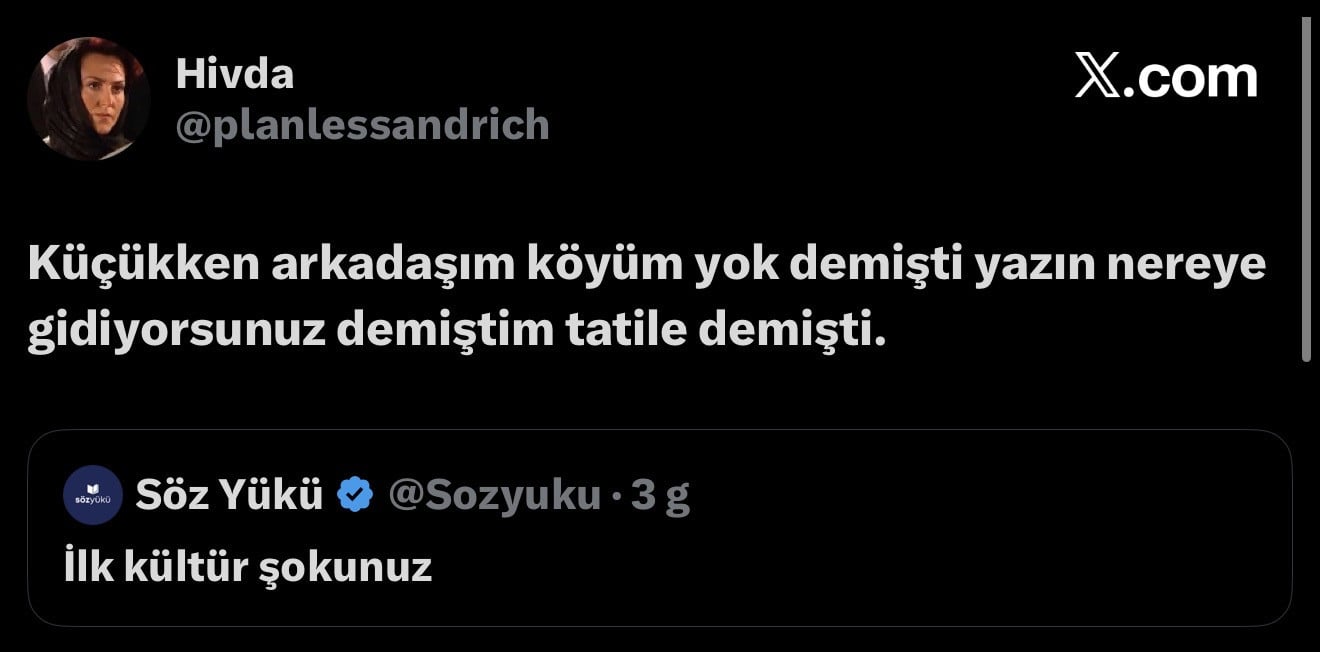The width and height of the screenshot is (1320, 652).
Task: Open Hivda's profile picture
Action: [89, 99]
